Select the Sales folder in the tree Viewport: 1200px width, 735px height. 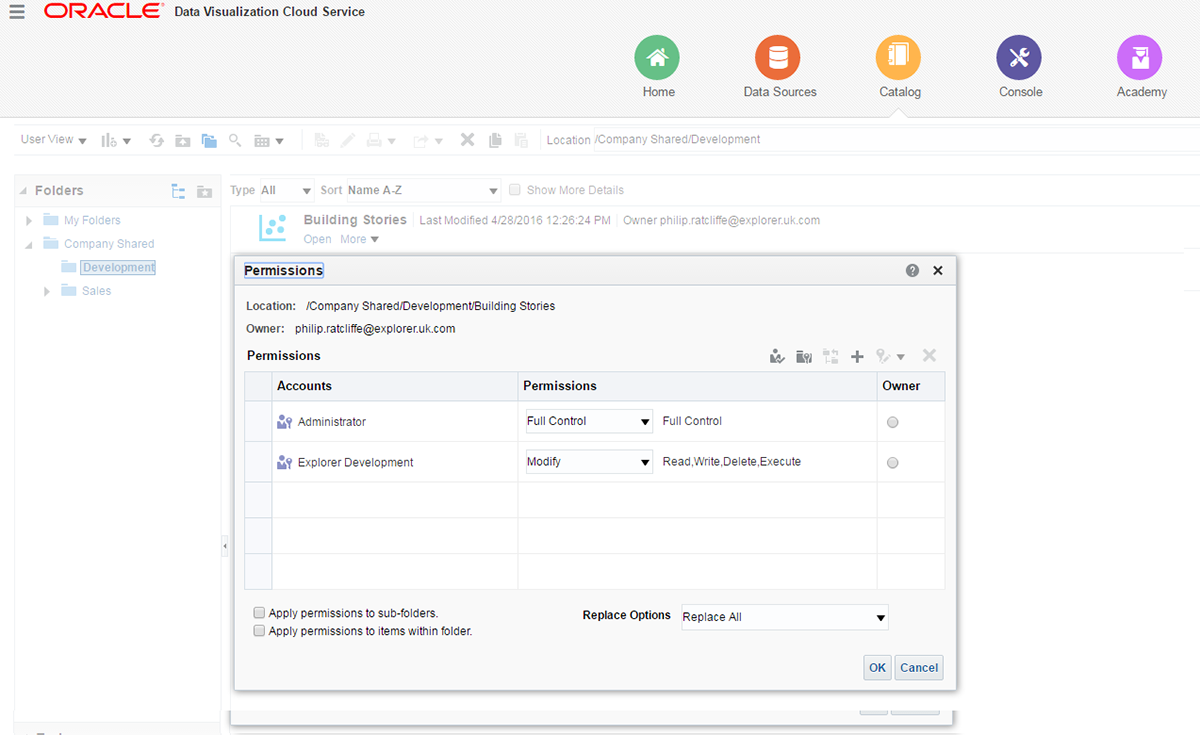[97, 291]
